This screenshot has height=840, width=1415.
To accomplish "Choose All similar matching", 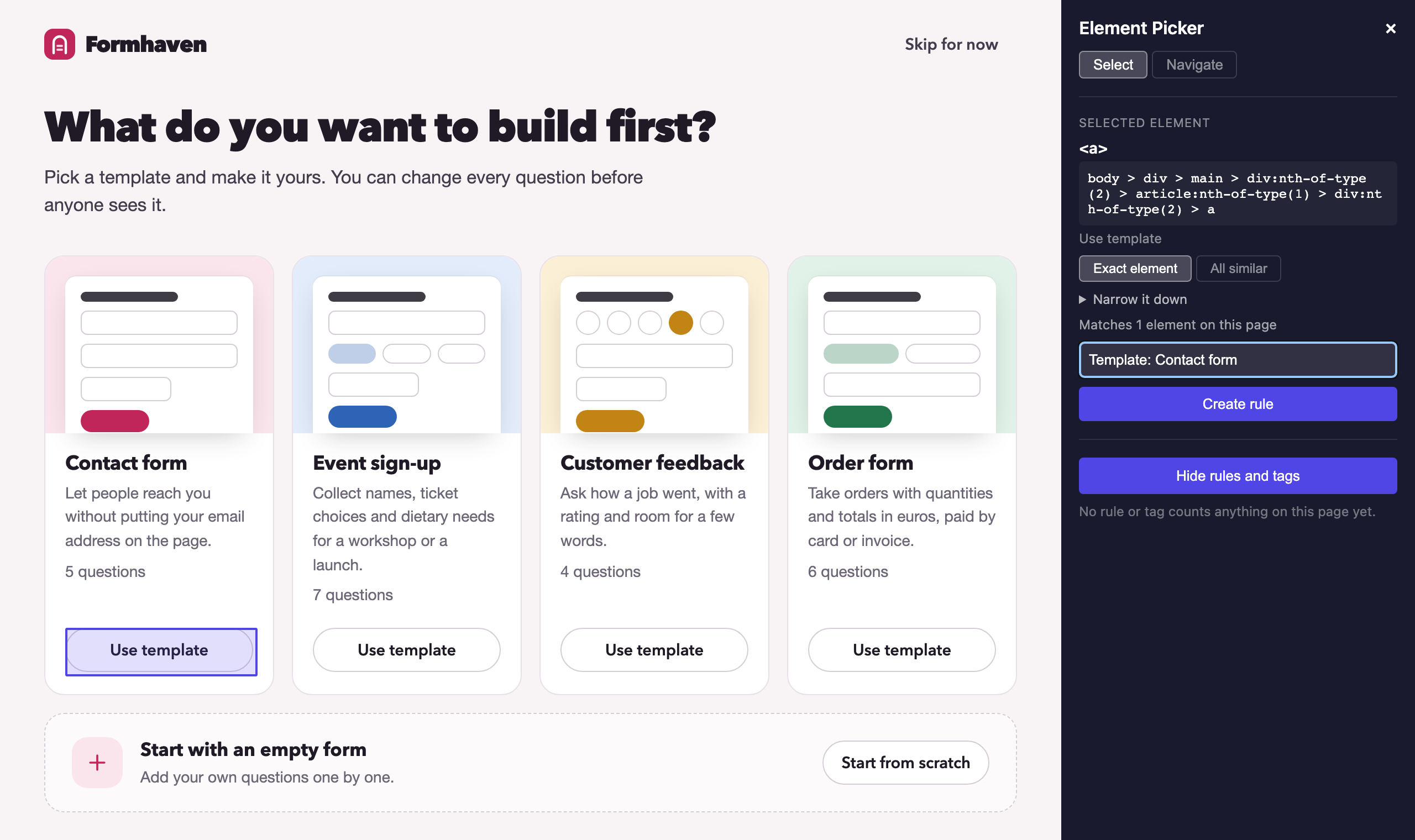I will (x=1239, y=268).
